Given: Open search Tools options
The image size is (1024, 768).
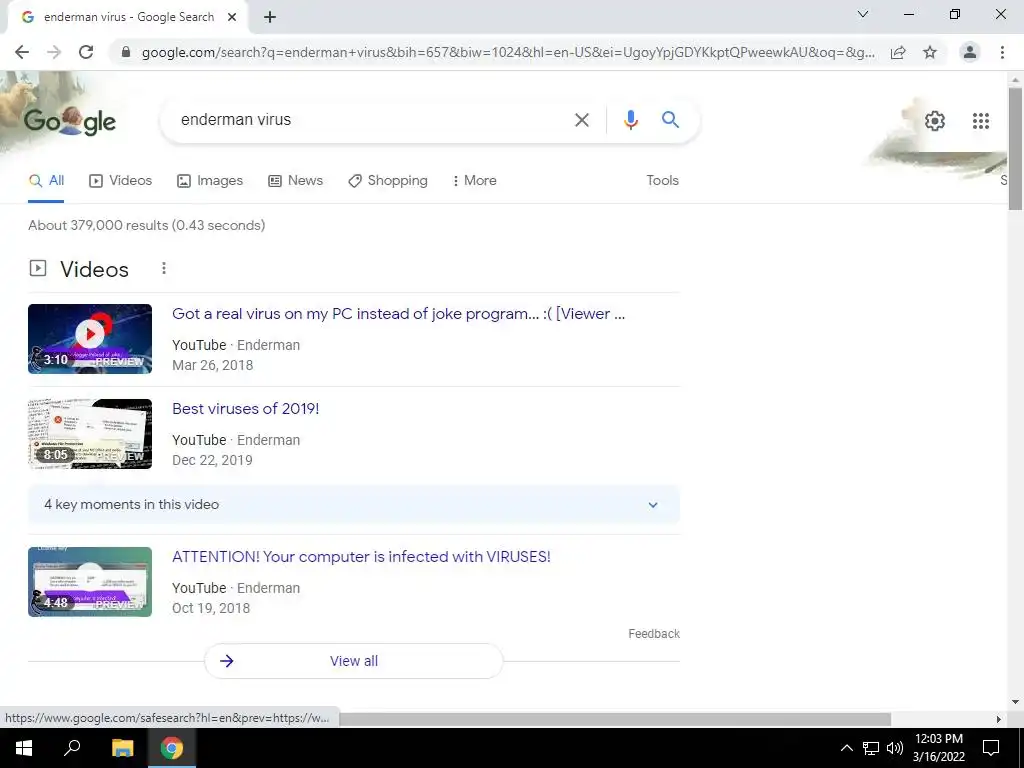Looking at the screenshot, I should (x=662, y=180).
